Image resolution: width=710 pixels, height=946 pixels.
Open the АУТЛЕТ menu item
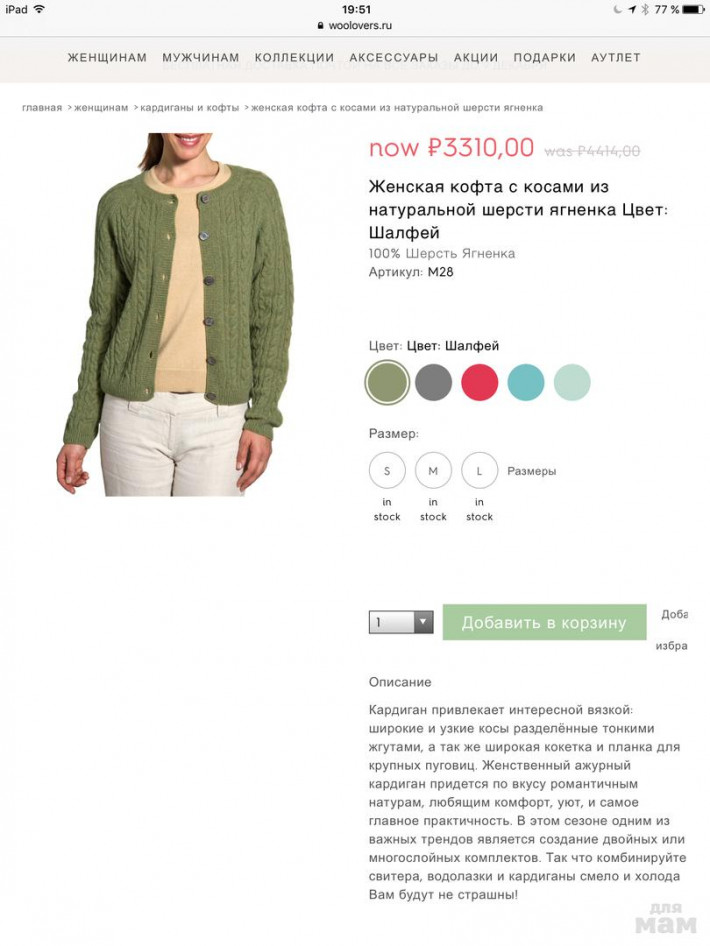coord(615,57)
